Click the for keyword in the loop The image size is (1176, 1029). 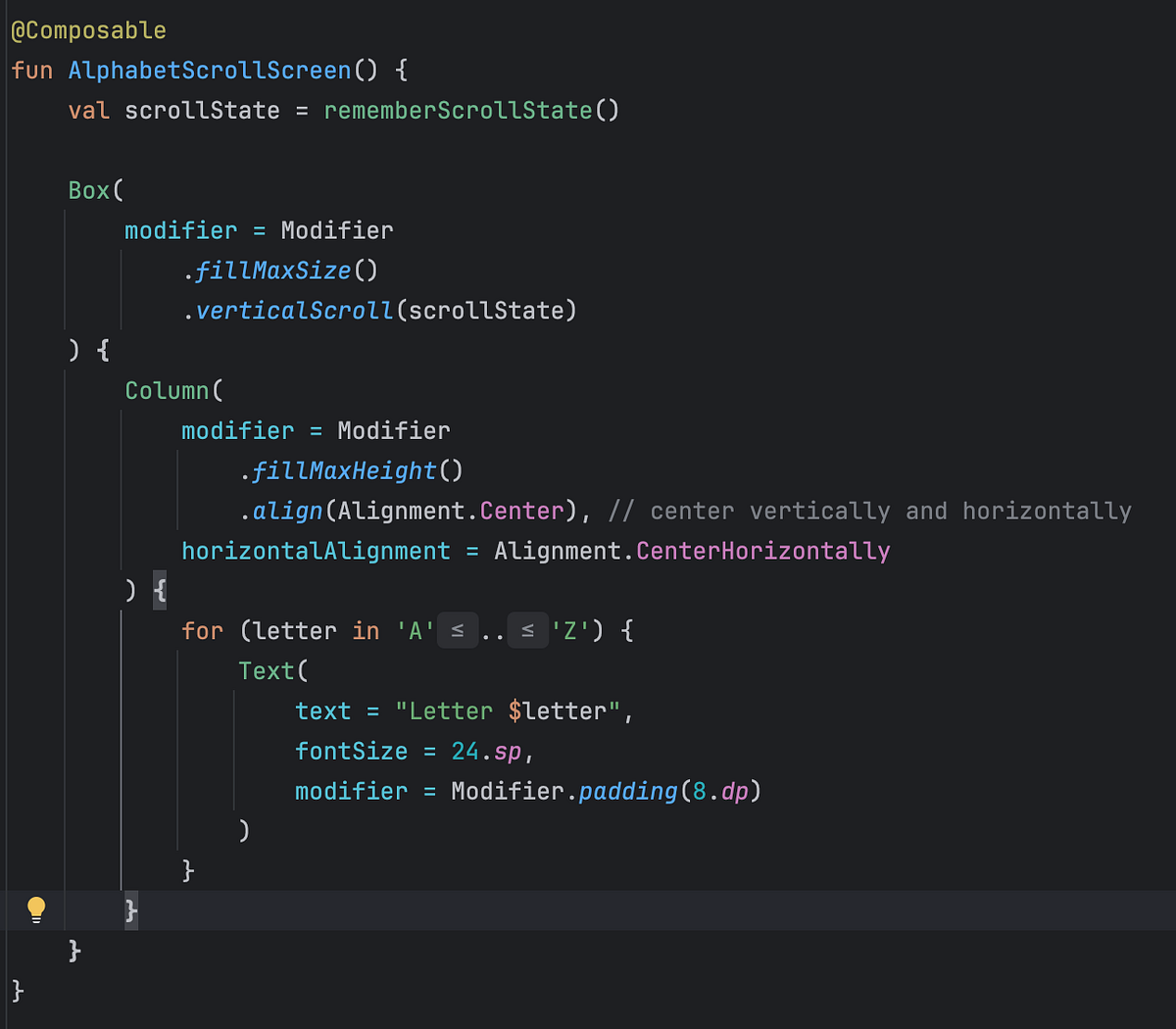(x=202, y=630)
